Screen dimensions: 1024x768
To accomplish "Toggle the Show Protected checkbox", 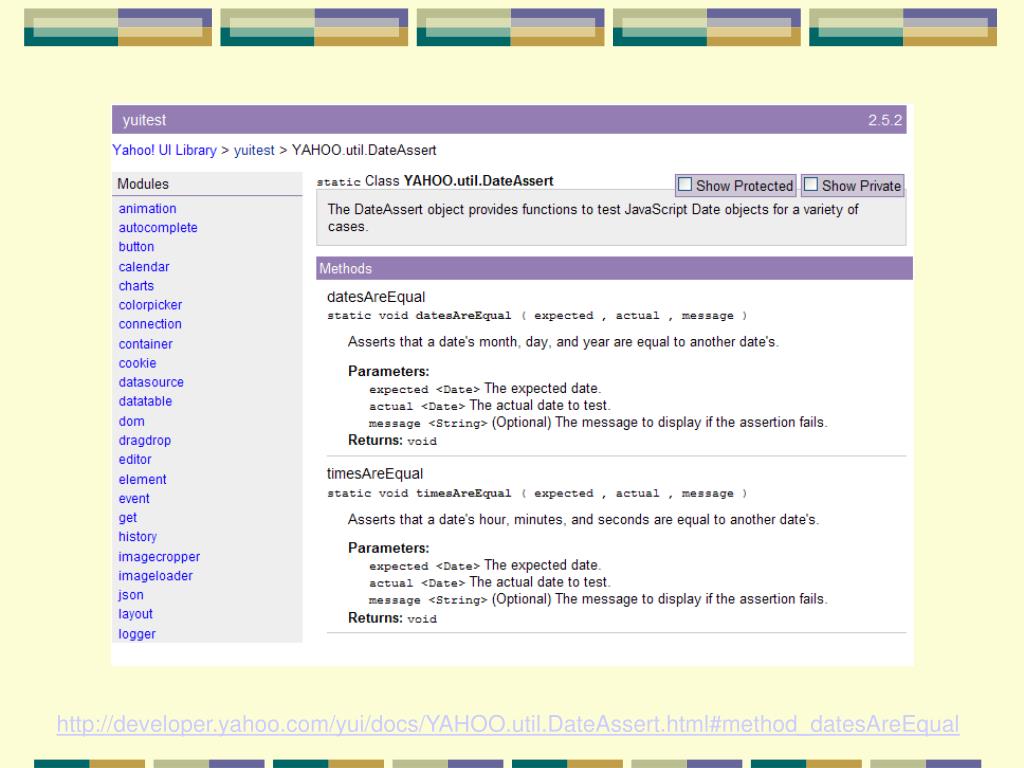I will (x=684, y=185).
